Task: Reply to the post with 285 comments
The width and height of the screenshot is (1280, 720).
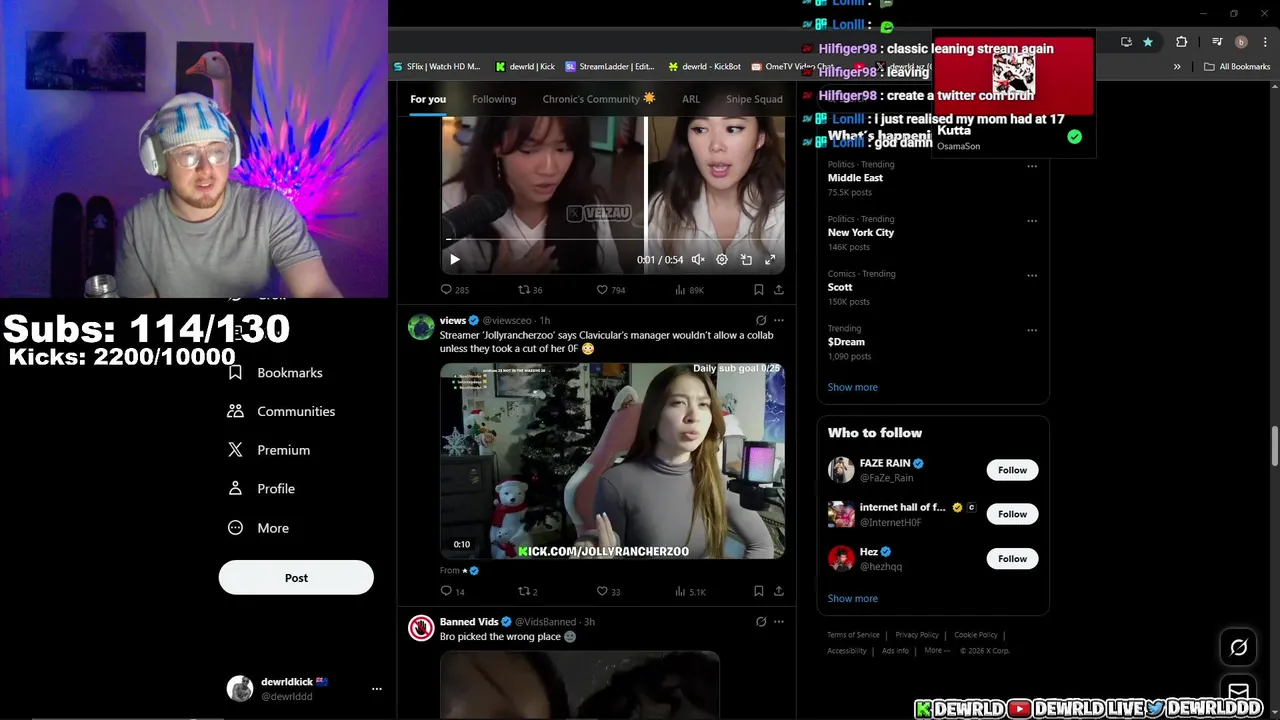Action: coord(455,290)
